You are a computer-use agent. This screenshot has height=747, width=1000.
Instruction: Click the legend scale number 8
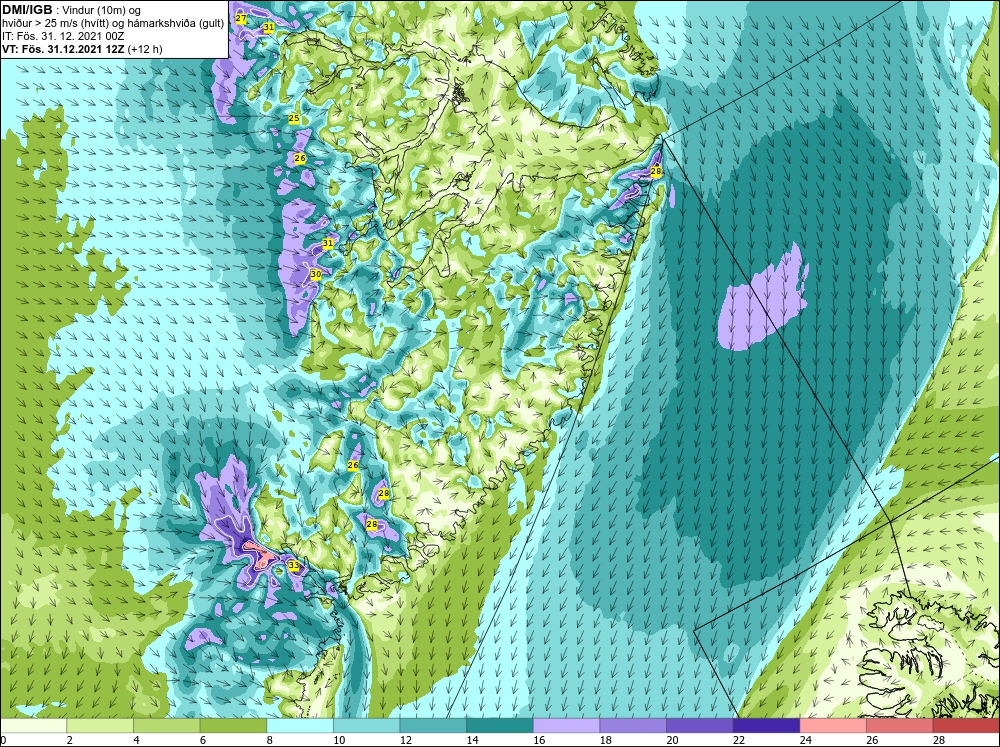[270, 740]
